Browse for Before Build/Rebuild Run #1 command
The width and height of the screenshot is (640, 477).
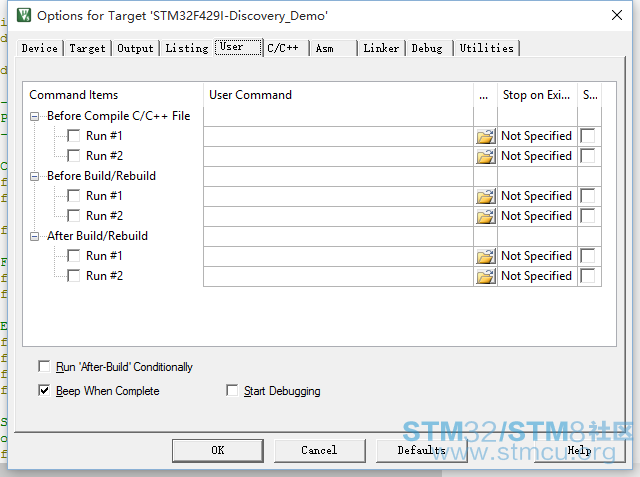(485, 196)
